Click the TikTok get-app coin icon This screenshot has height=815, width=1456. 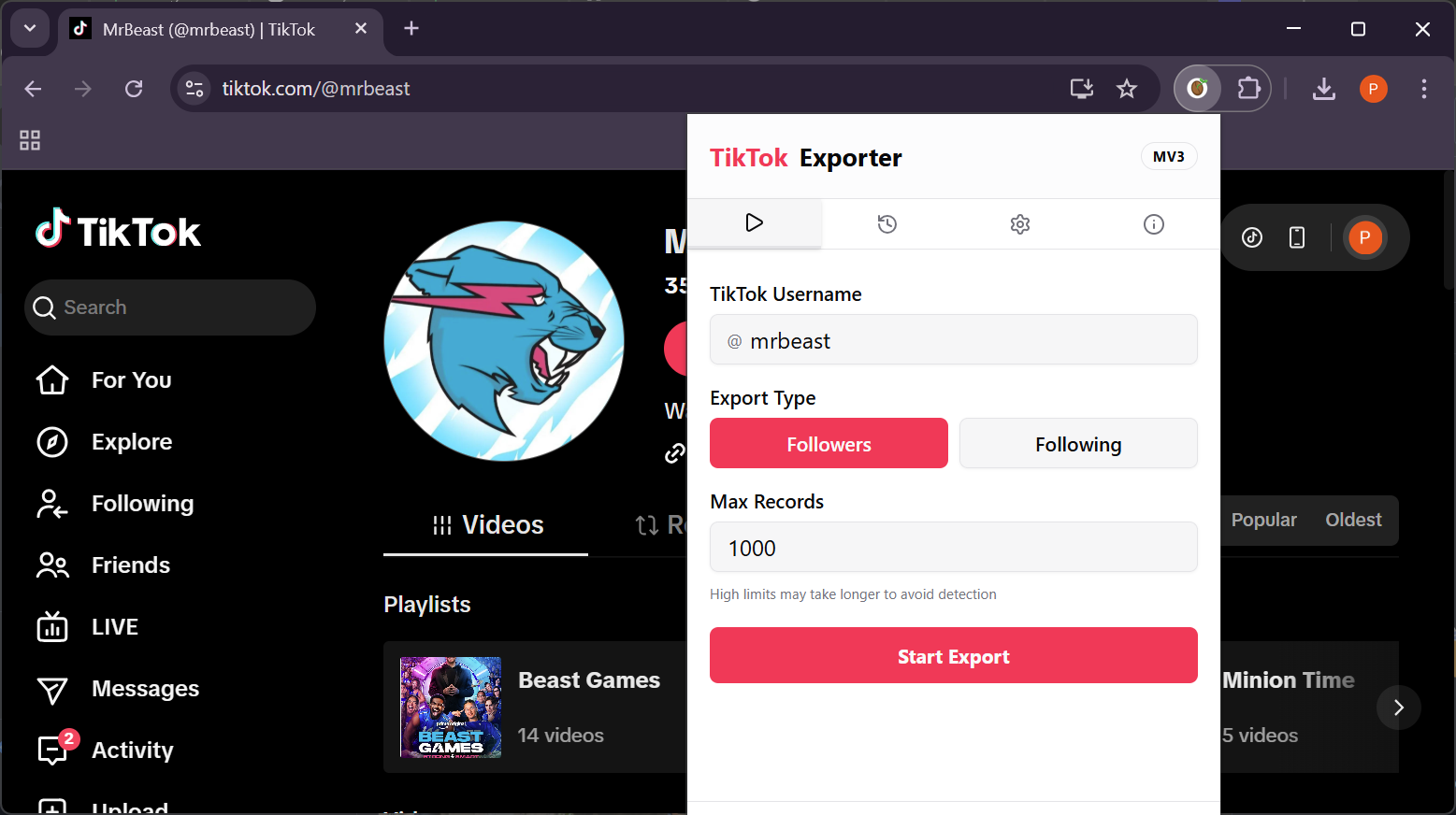coord(1252,237)
